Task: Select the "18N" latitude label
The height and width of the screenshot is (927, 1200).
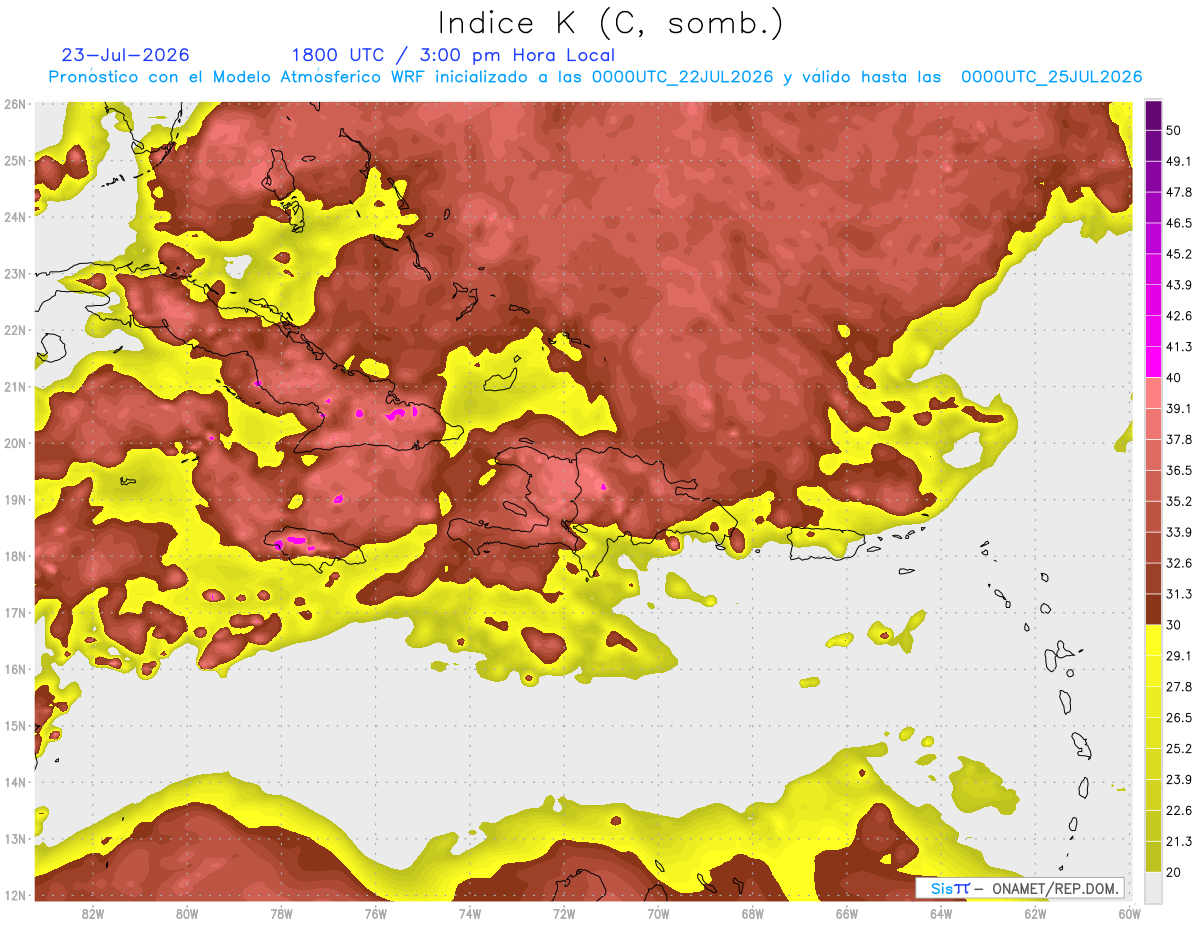Action: pos(15,556)
